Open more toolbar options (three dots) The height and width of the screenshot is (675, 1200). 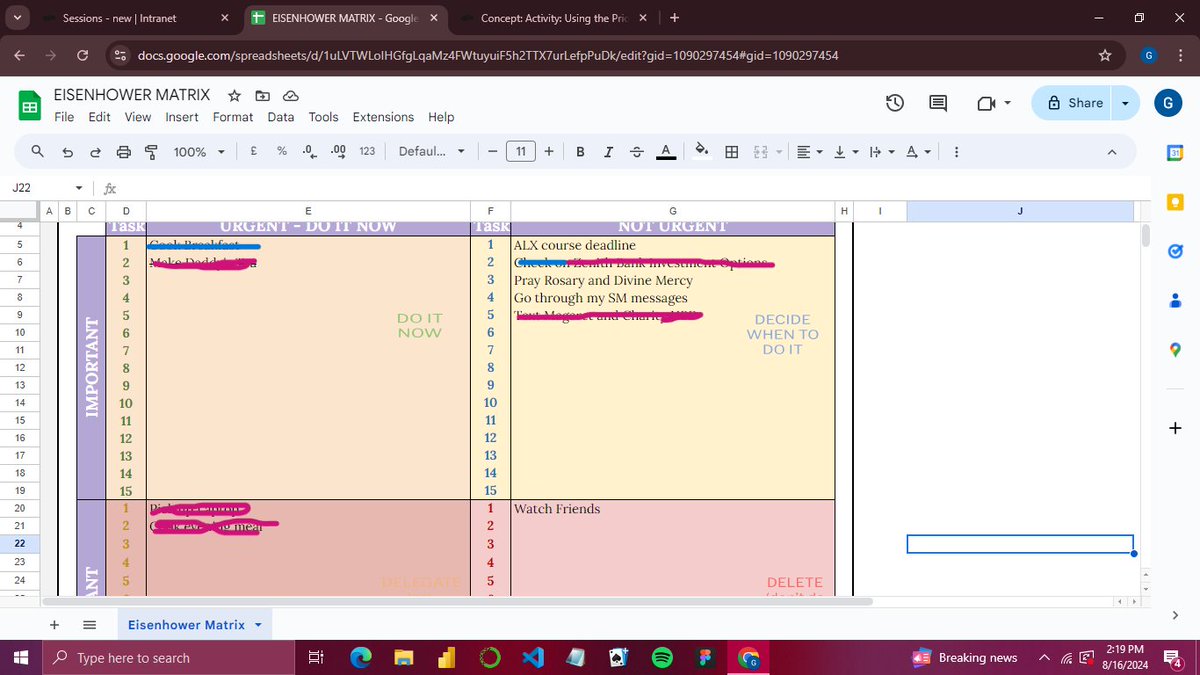(957, 152)
